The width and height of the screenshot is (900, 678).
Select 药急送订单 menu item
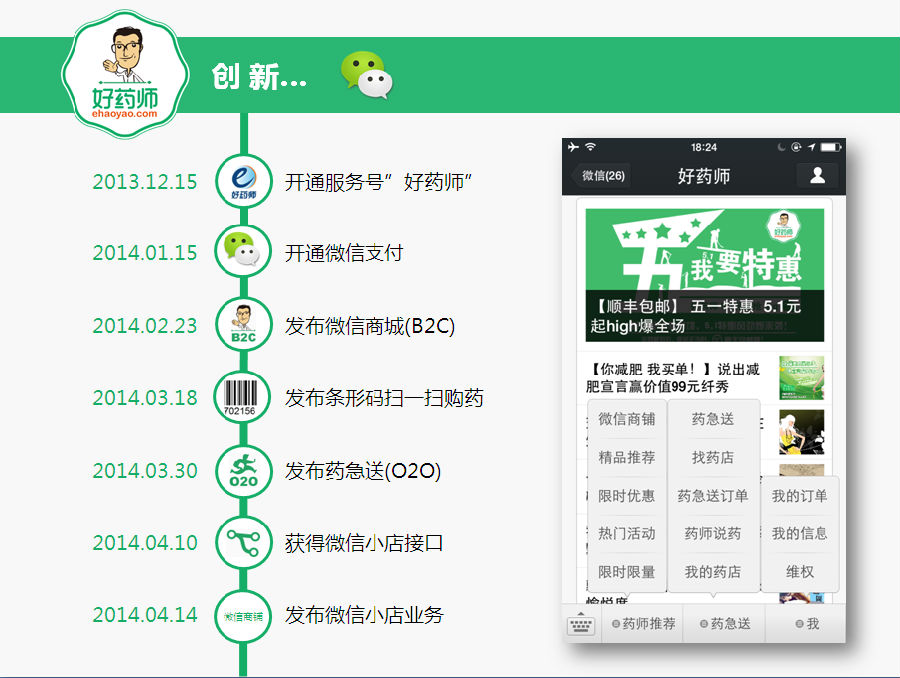pyautogui.click(x=713, y=496)
